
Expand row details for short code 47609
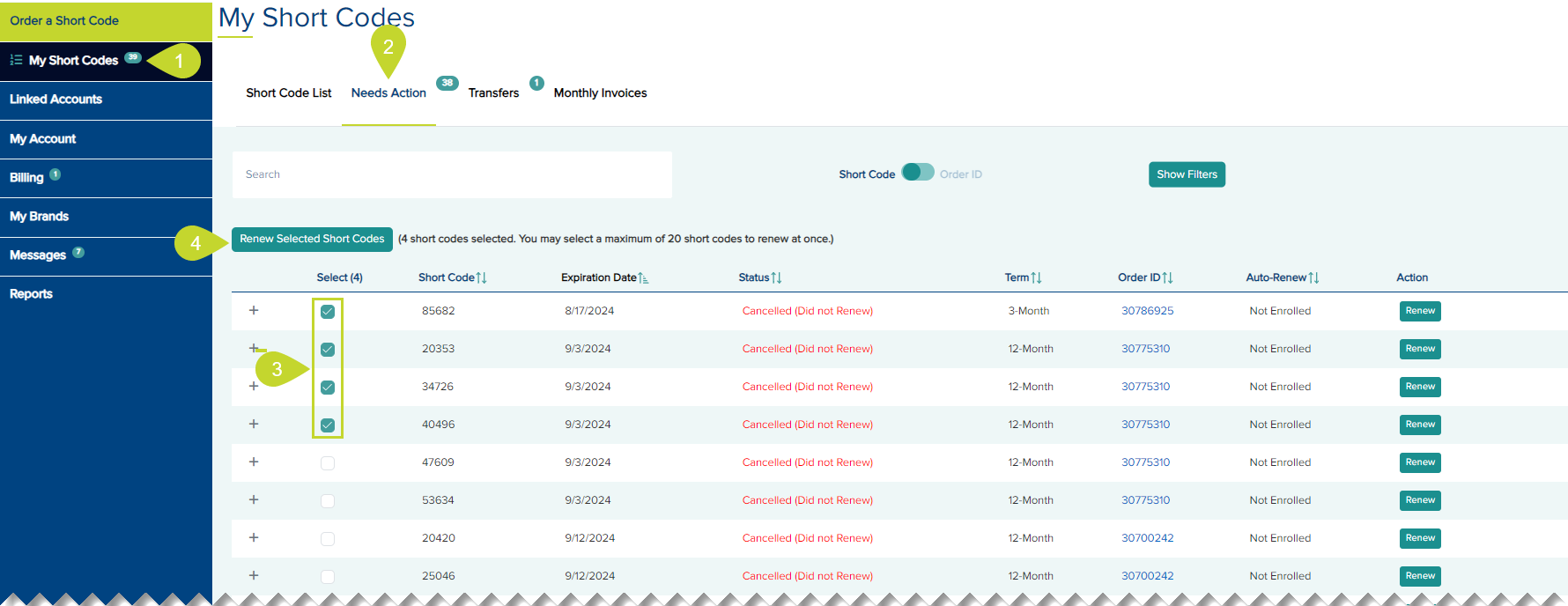(254, 462)
